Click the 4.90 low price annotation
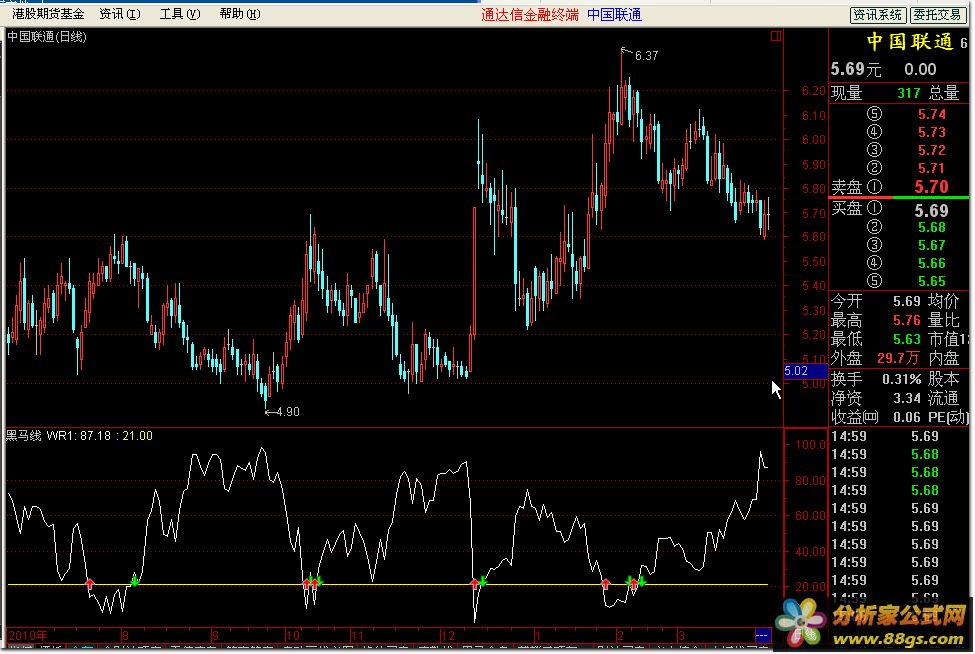The height and width of the screenshot is (654, 975). pyautogui.click(x=288, y=412)
